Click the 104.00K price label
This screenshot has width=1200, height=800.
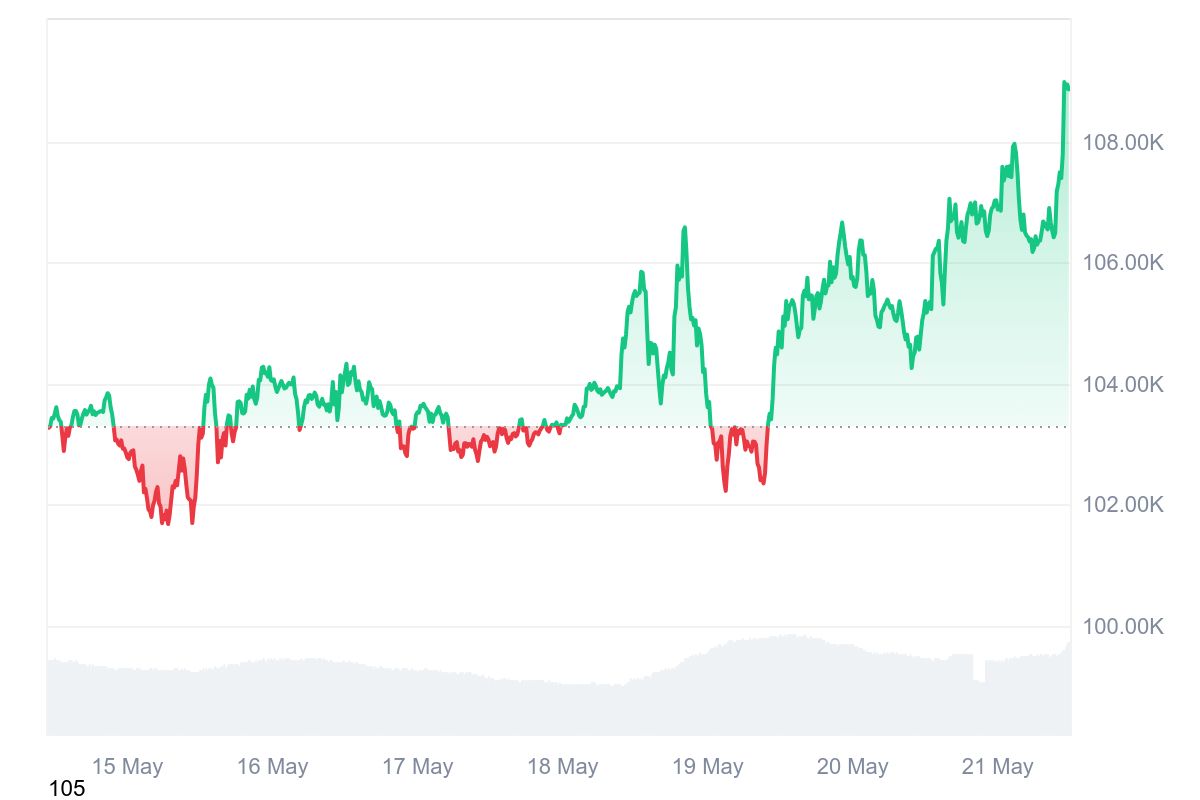[x=1123, y=385]
